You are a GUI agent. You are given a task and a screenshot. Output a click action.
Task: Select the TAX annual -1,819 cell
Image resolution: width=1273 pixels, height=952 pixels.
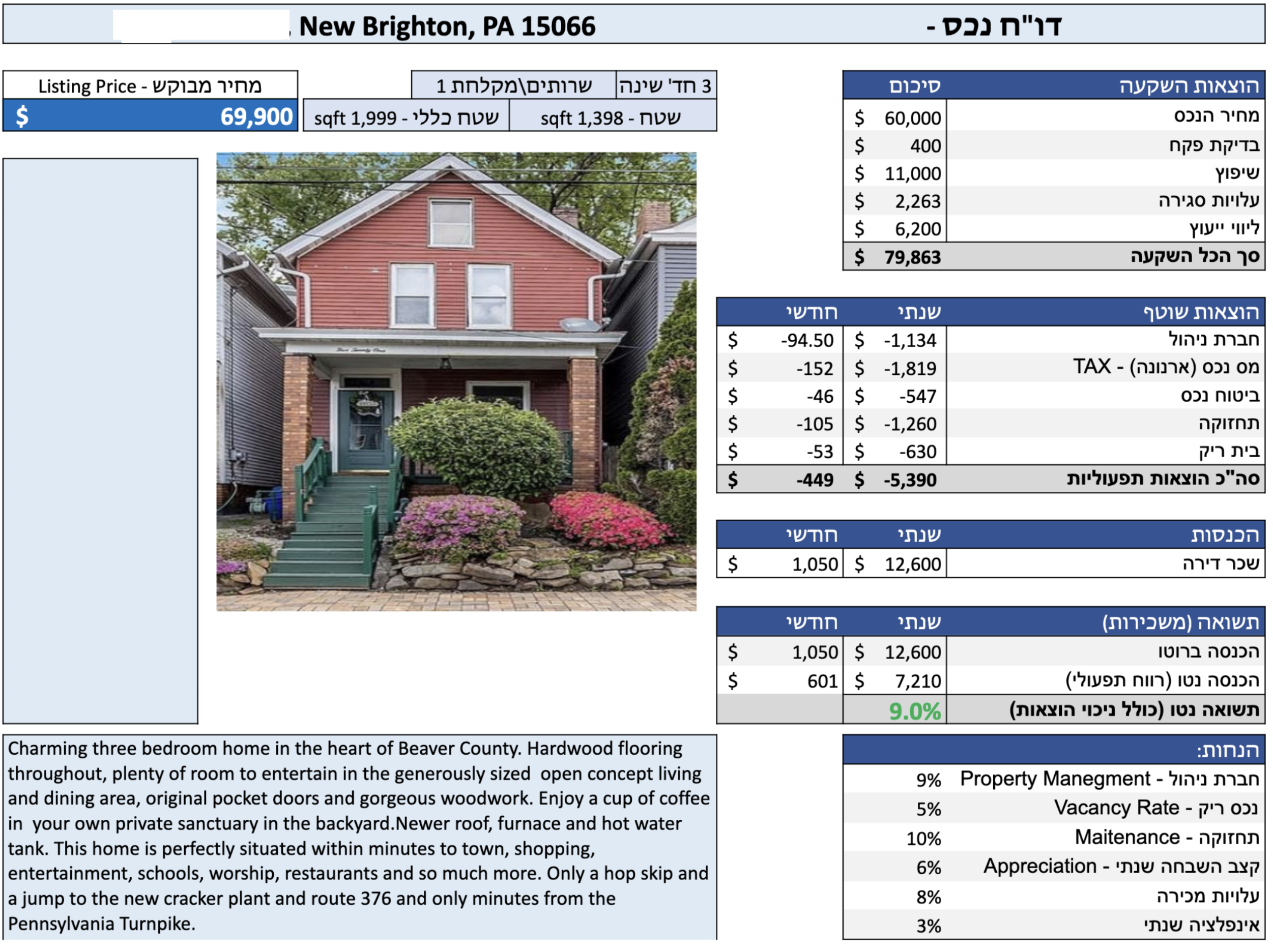[894, 368]
